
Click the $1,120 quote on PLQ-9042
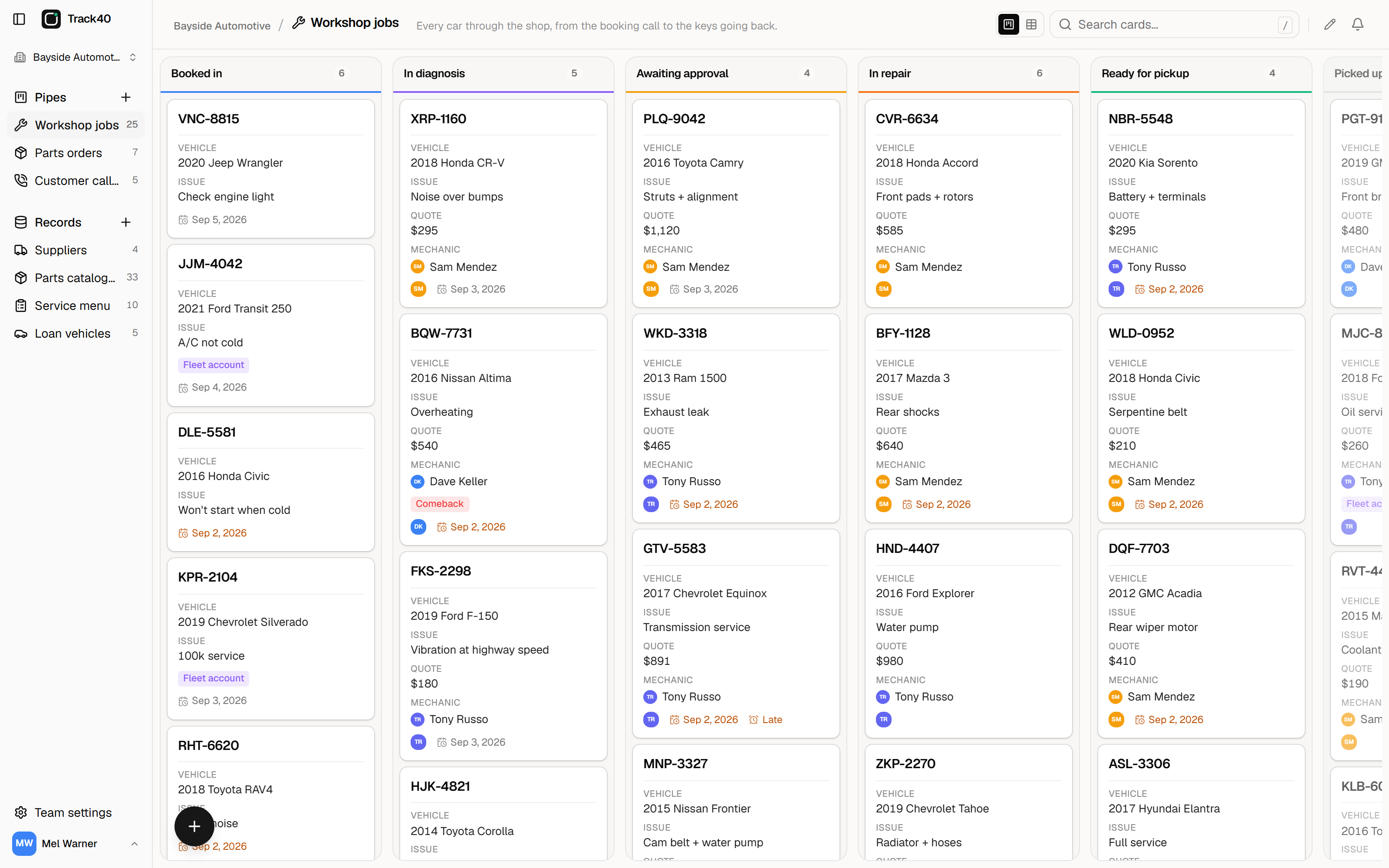click(x=661, y=231)
